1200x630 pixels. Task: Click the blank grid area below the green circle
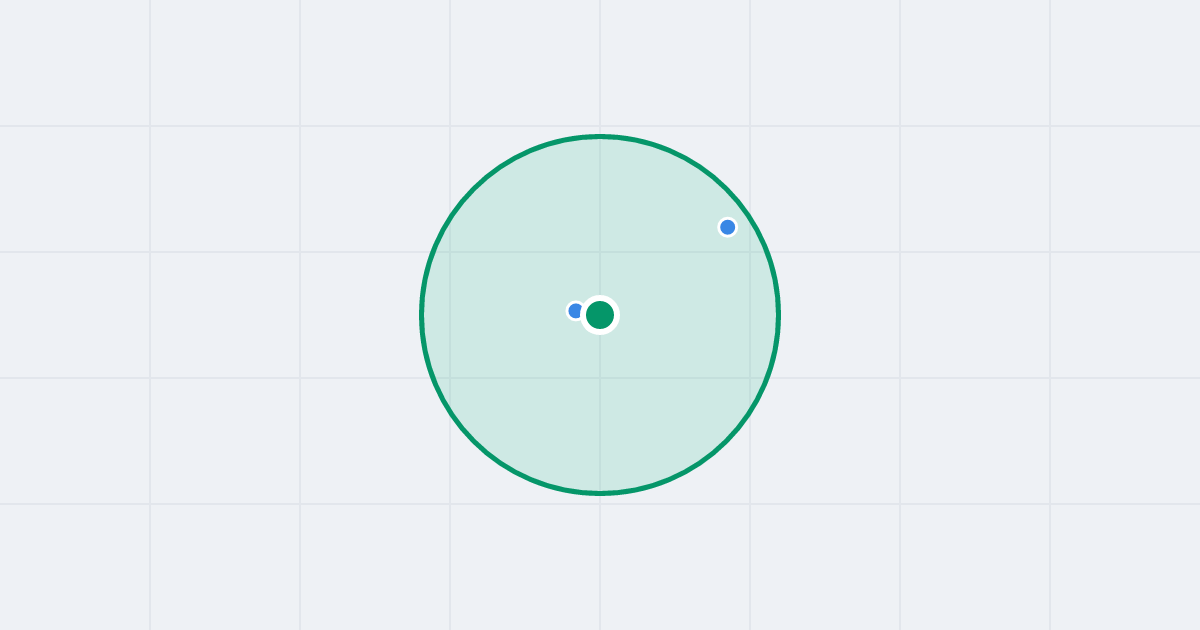pos(600,562)
